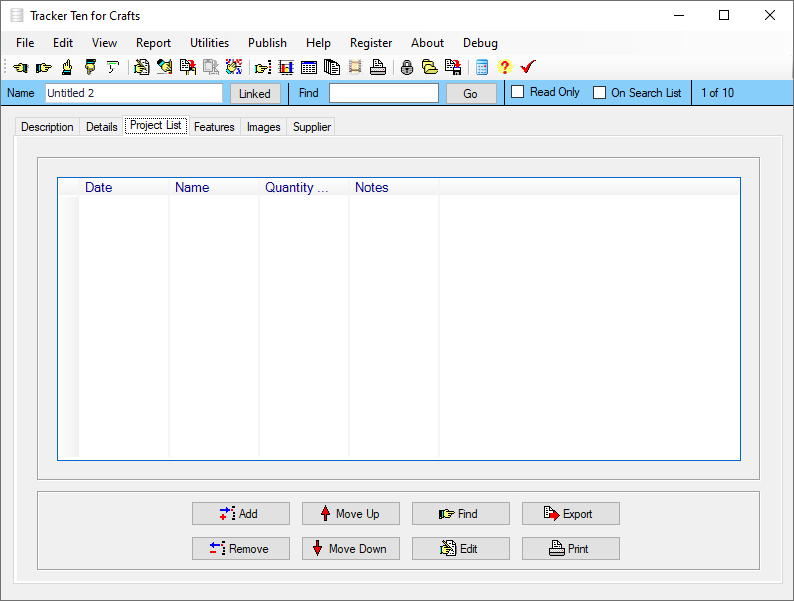Click the Add button
This screenshot has width=794, height=601.
pyautogui.click(x=241, y=514)
